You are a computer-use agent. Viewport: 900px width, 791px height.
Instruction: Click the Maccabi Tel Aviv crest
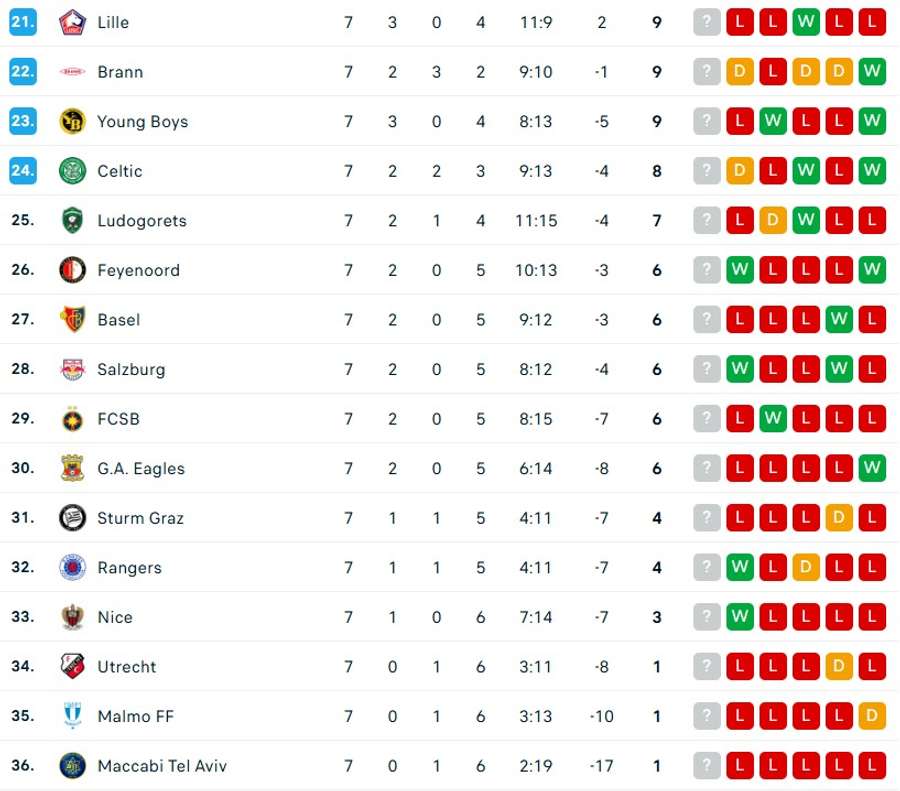[73, 766]
